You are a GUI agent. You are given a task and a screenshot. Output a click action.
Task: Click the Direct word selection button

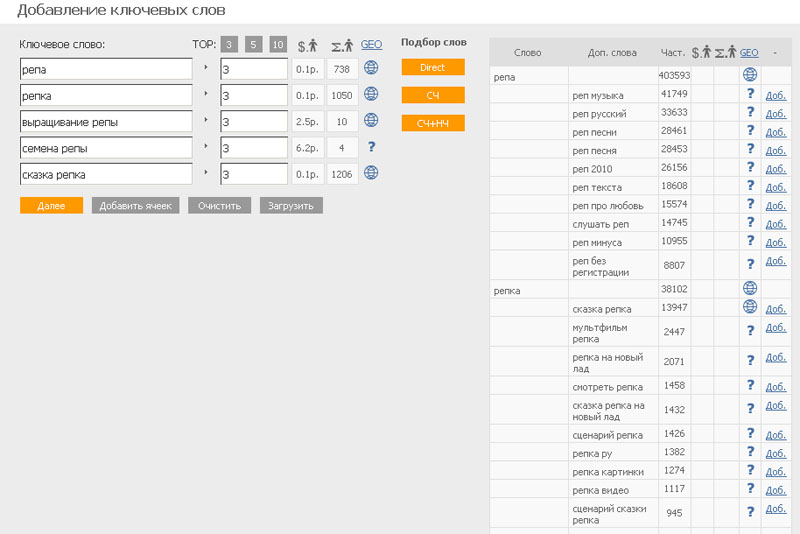(x=433, y=67)
